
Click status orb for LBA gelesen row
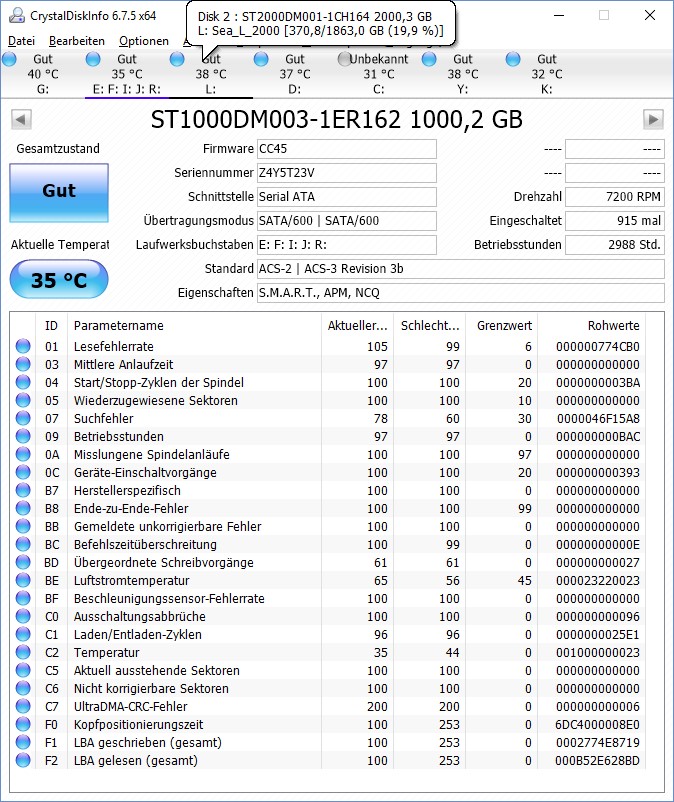click(x=23, y=760)
